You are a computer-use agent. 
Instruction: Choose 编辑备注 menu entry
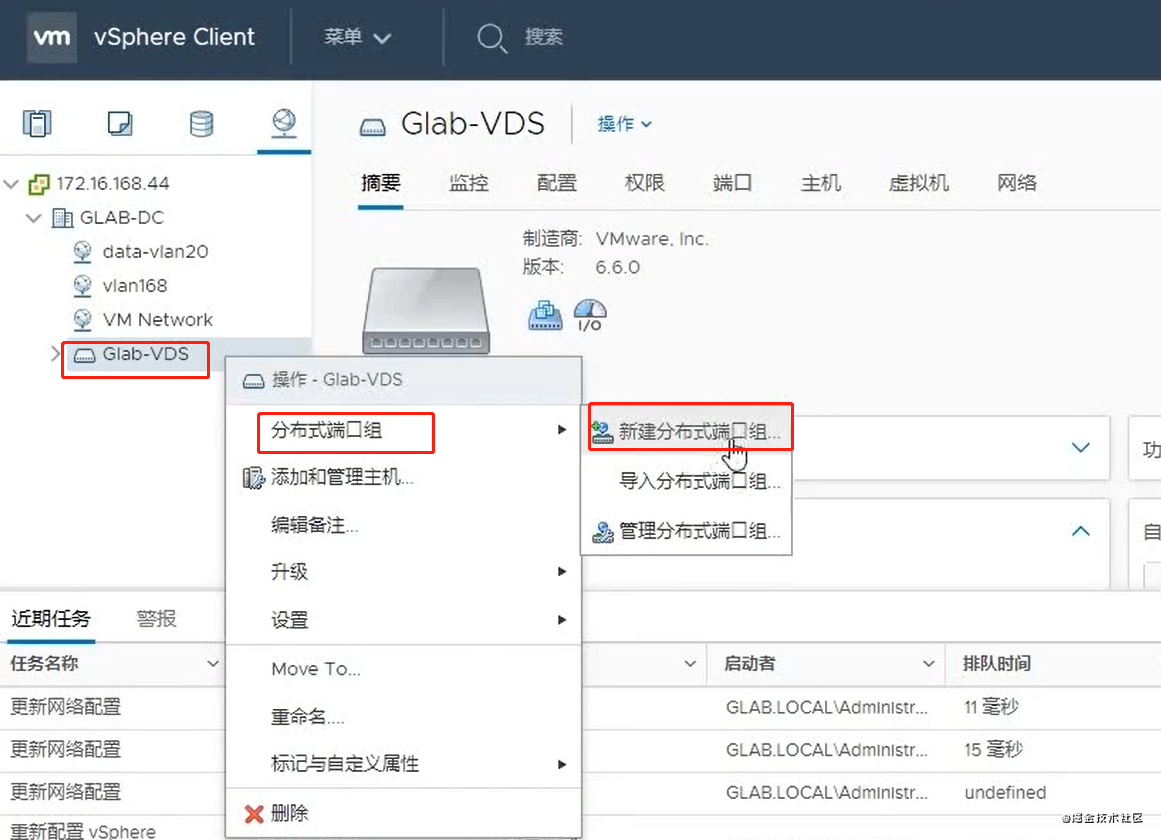(x=404, y=525)
